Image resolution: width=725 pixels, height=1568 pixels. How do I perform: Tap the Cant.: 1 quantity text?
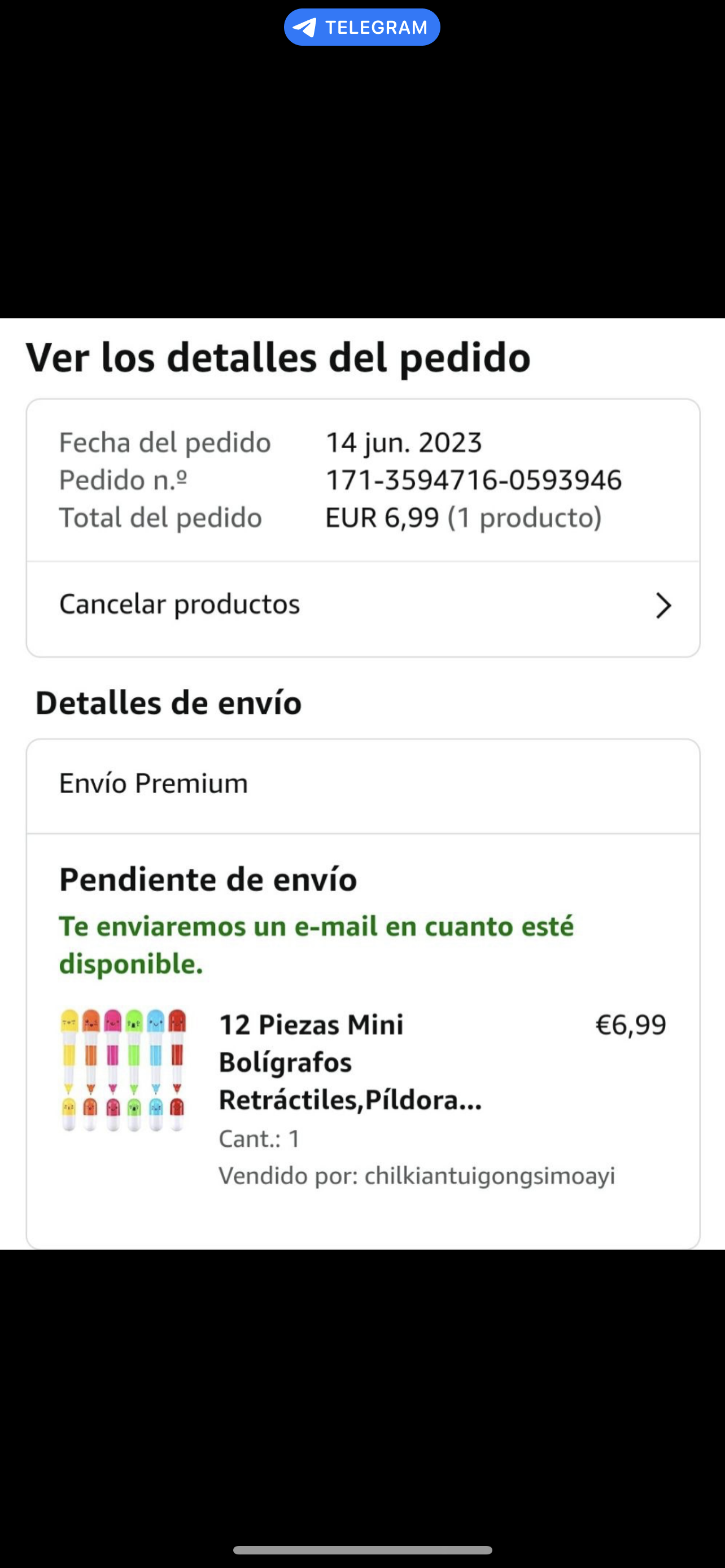pyautogui.click(x=259, y=1138)
